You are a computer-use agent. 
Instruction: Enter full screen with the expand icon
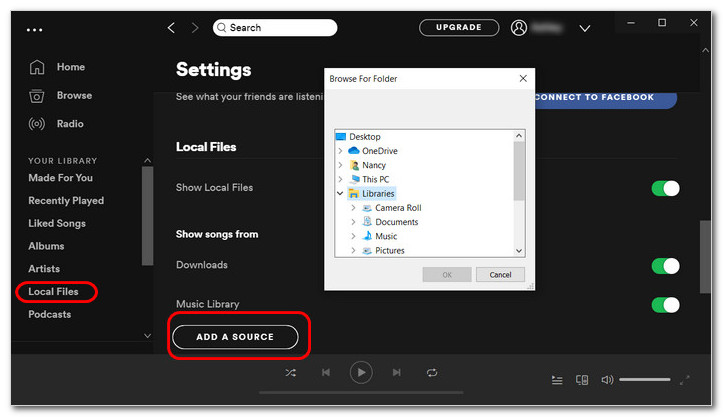pyautogui.click(x=685, y=380)
